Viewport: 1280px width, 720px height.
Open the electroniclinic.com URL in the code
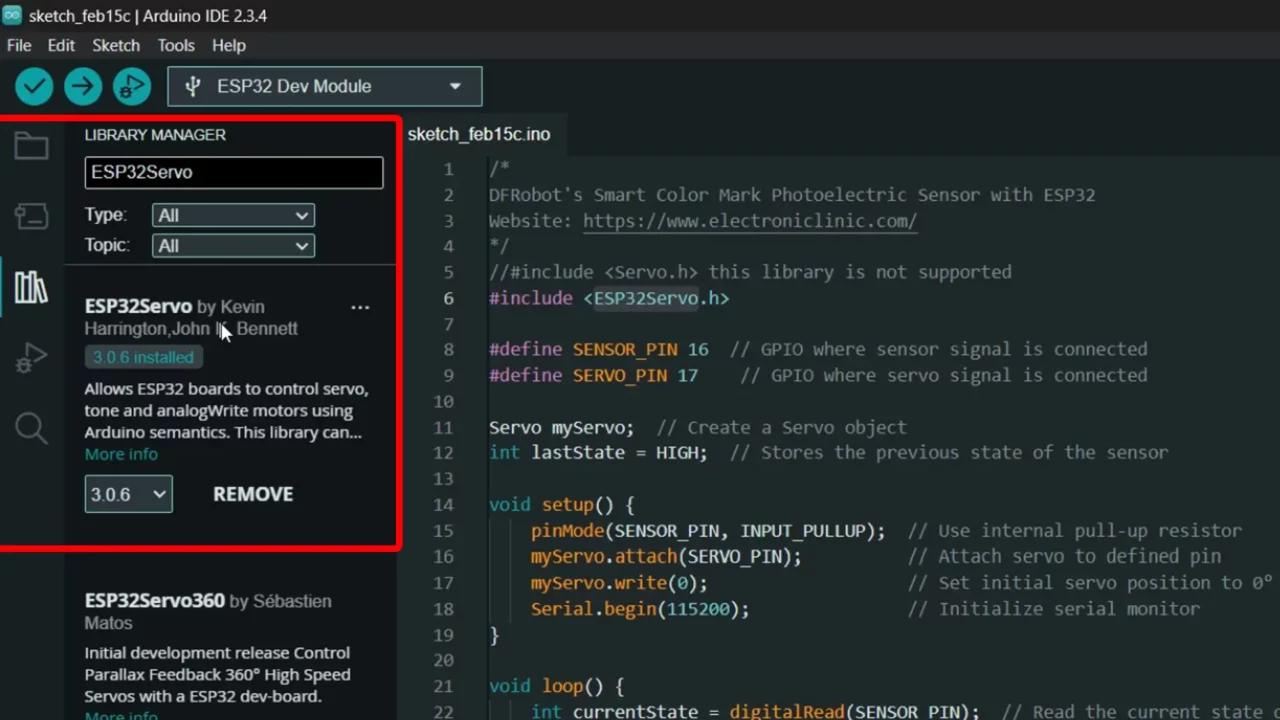pos(750,221)
